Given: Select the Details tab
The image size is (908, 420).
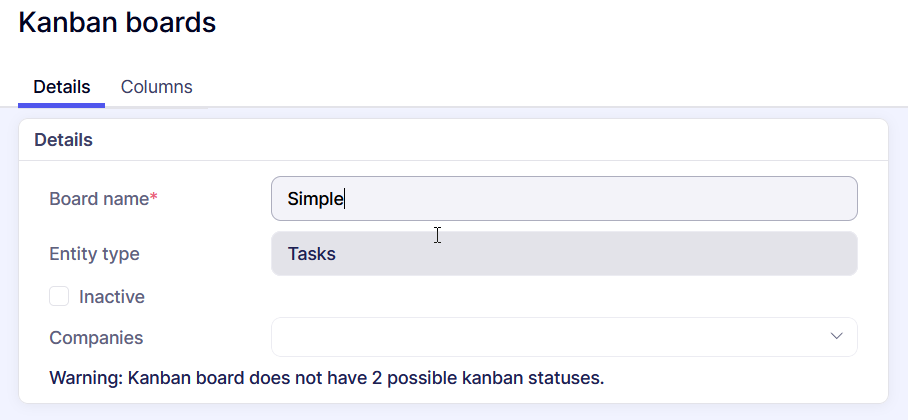Looking at the screenshot, I should (x=62, y=87).
